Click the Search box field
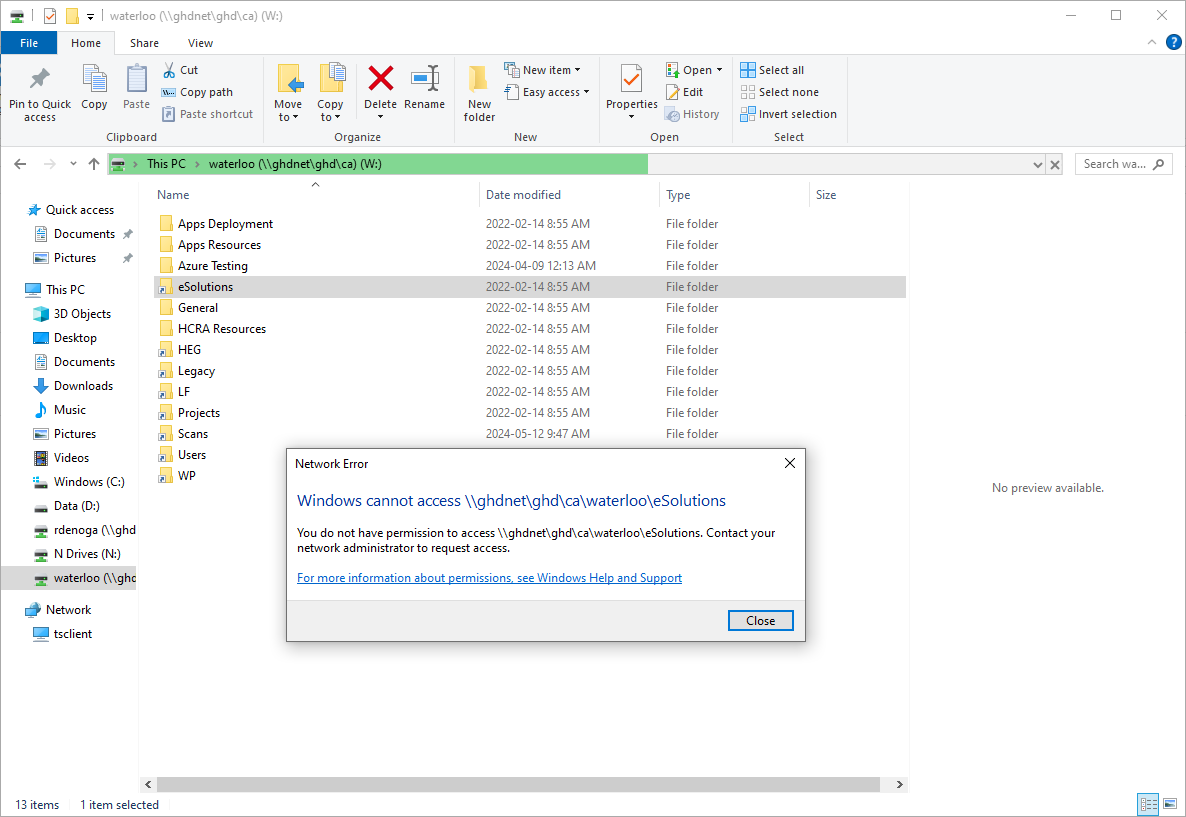This screenshot has height=817, width=1186. point(1114,164)
